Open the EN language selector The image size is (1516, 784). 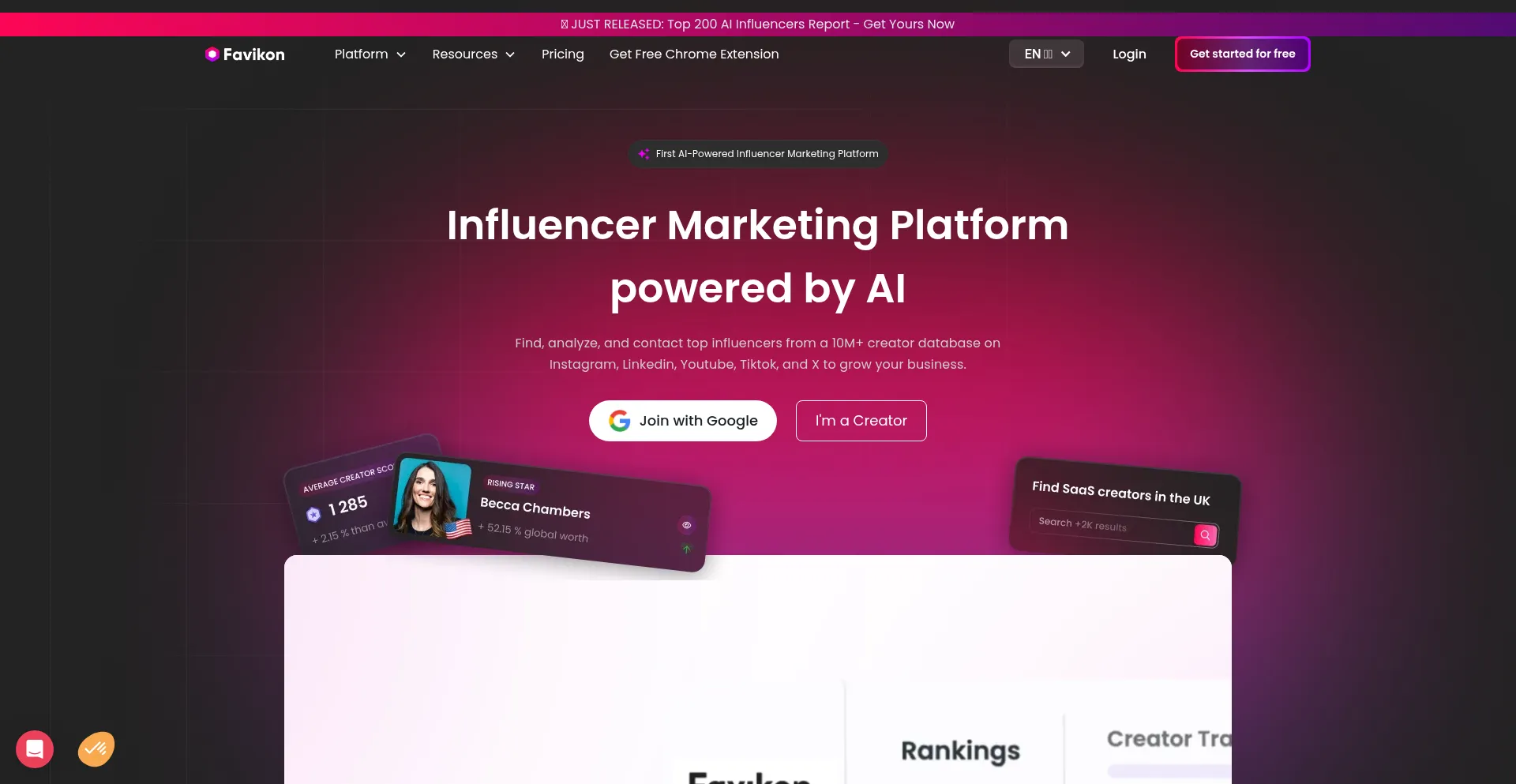1046,54
